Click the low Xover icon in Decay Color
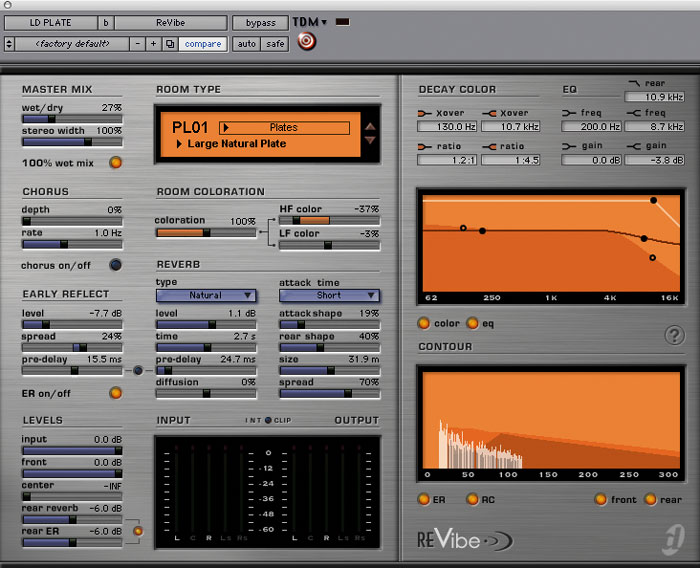This screenshot has height=568, width=700. pos(425,113)
